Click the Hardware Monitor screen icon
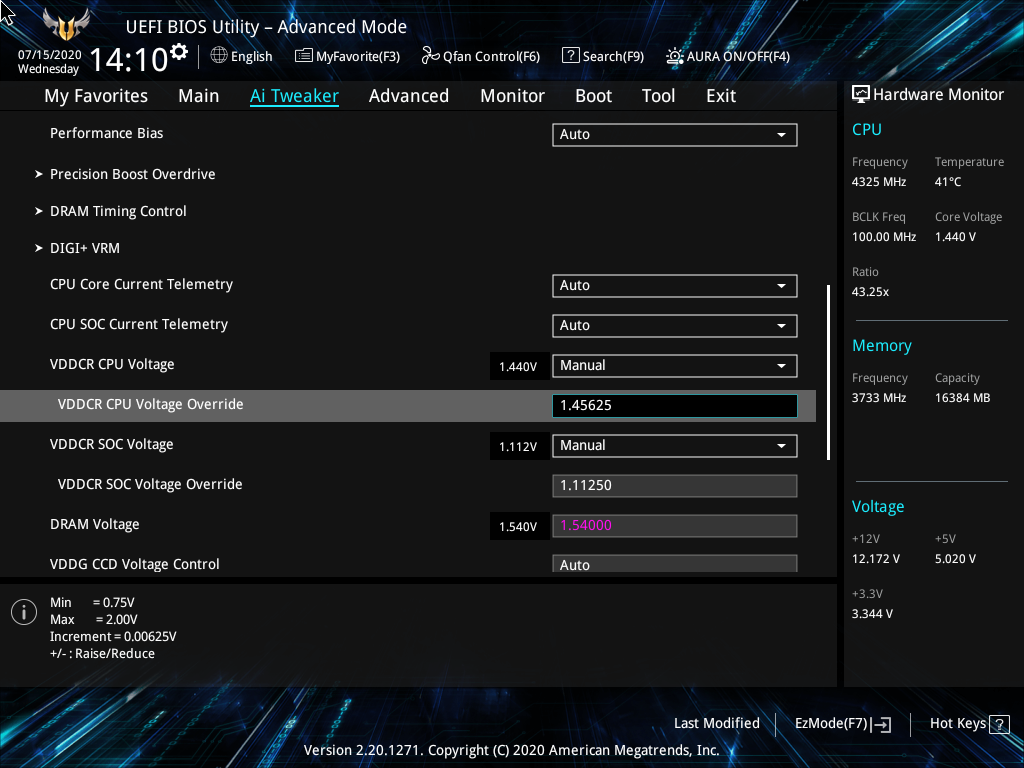Image resolution: width=1024 pixels, height=768 pixels. (861, 95)
